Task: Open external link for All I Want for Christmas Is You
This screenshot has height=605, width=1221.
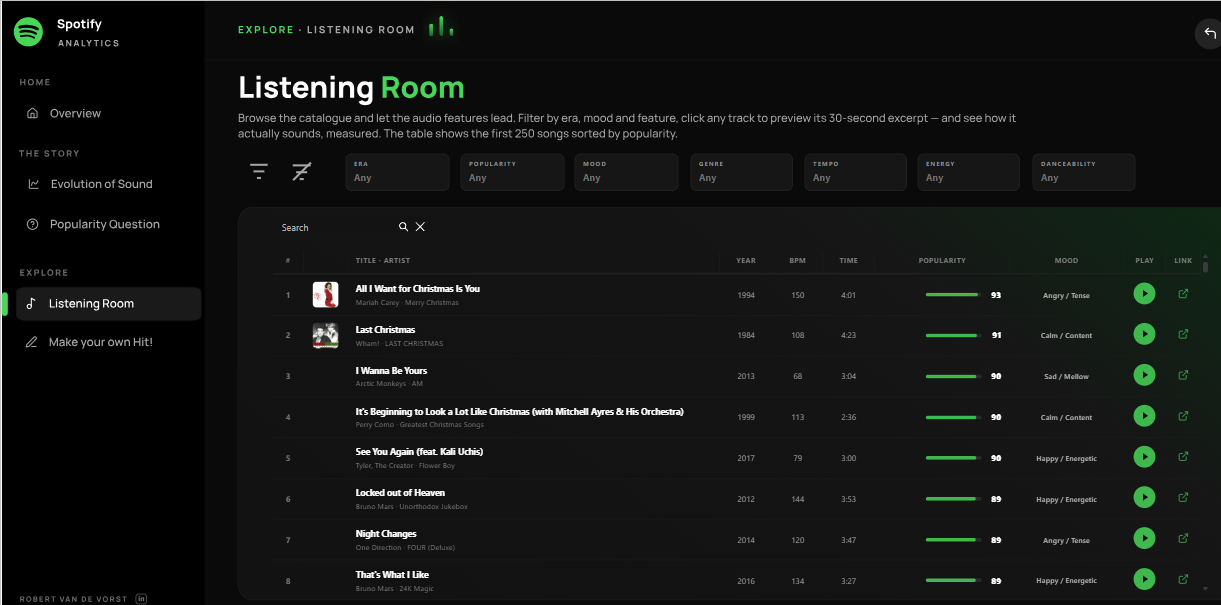Action: pos(1183,294)
